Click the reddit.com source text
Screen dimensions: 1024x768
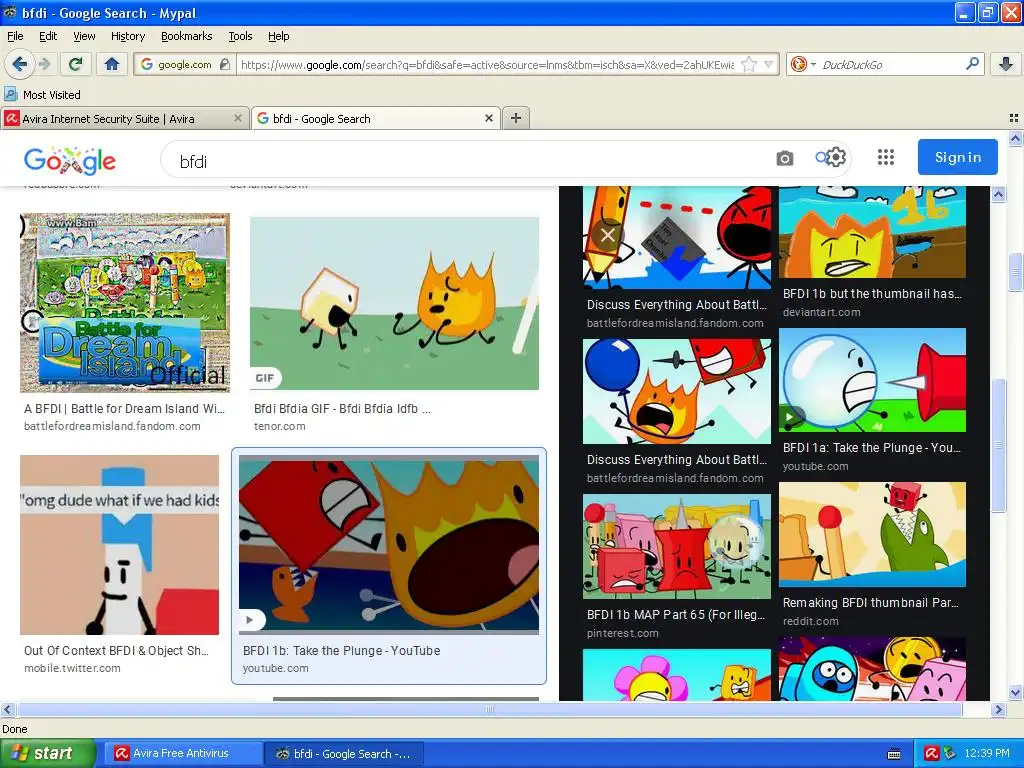tap(810, 621)
